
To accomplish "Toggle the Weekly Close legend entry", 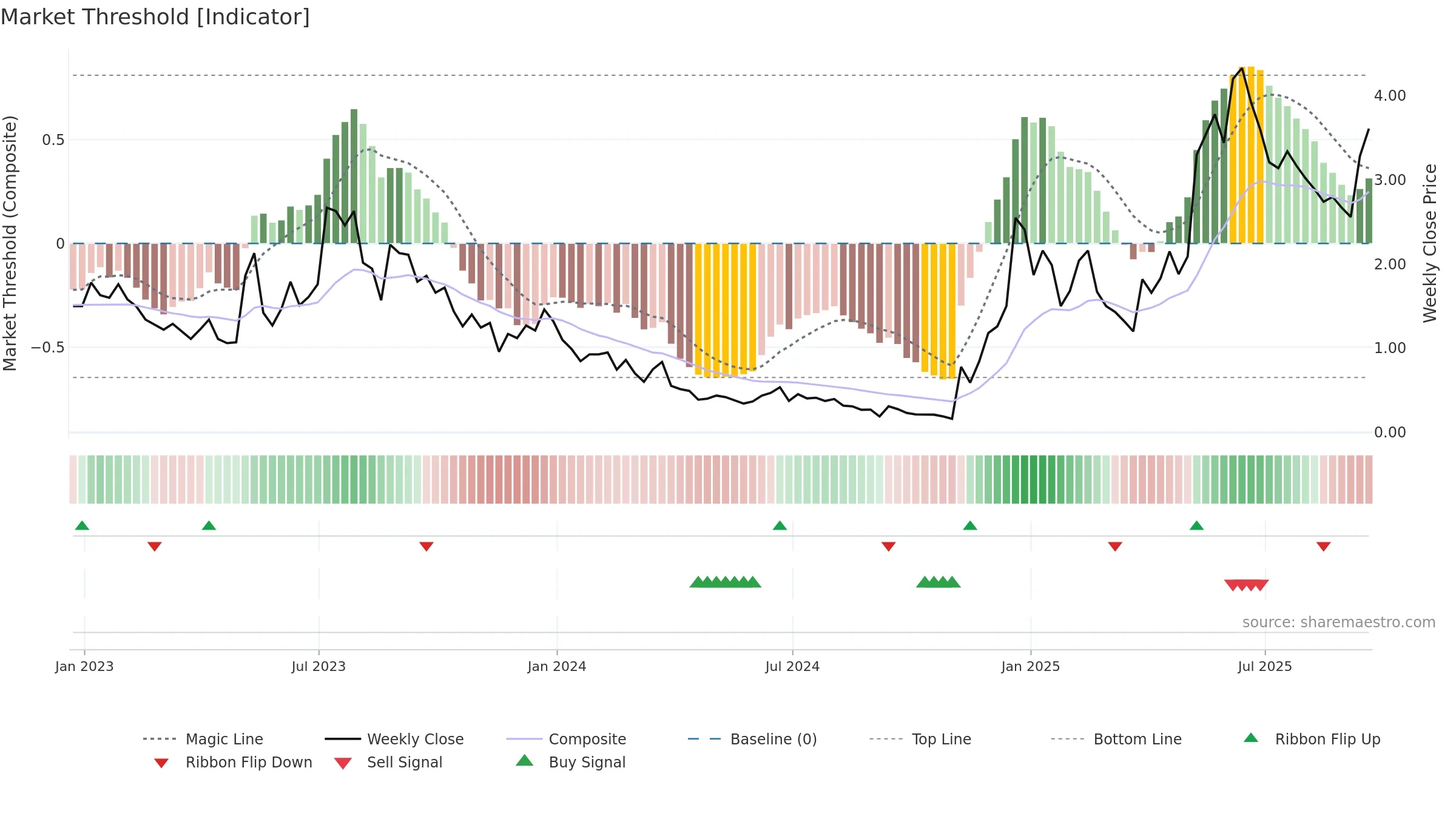I will [x=394, y=739].
